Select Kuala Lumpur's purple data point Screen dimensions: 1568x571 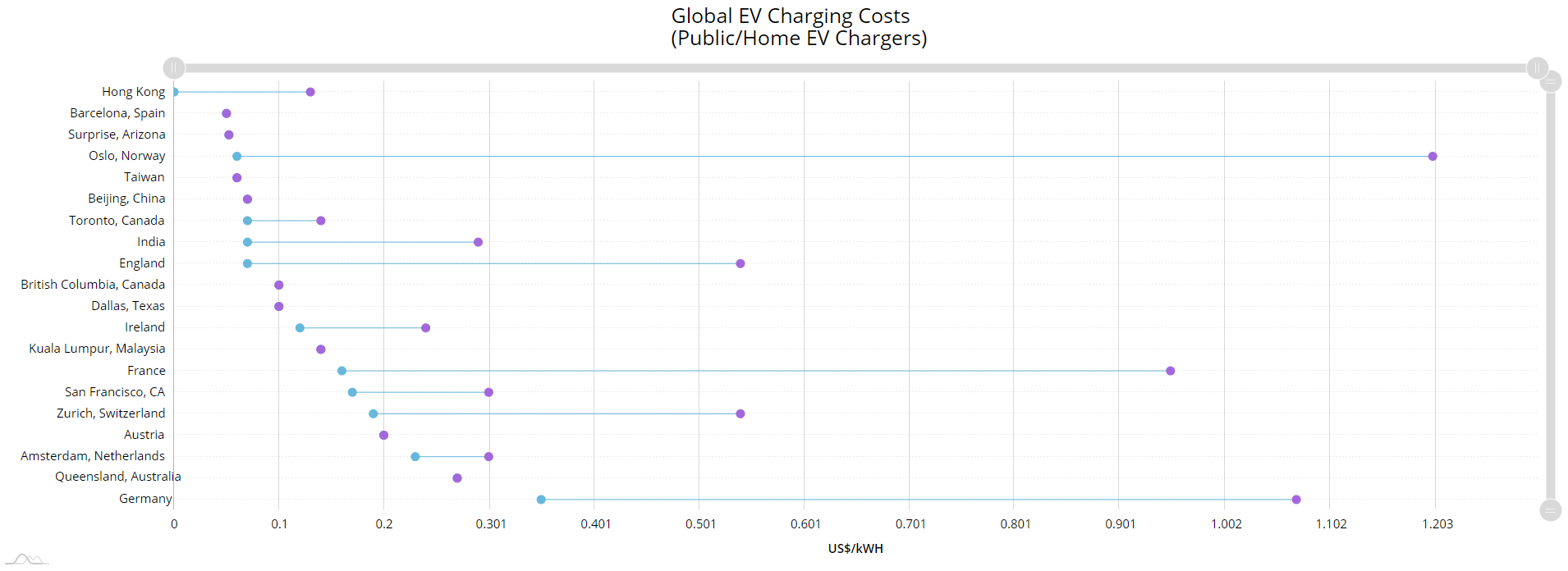(321, 349)
